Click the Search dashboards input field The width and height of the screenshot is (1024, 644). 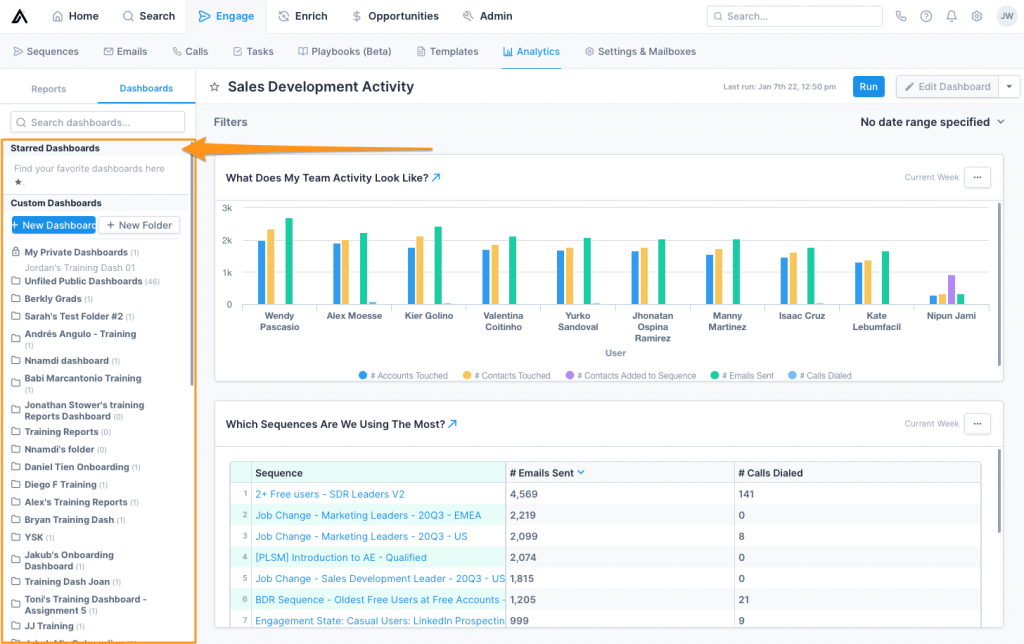tap(97, 121)
